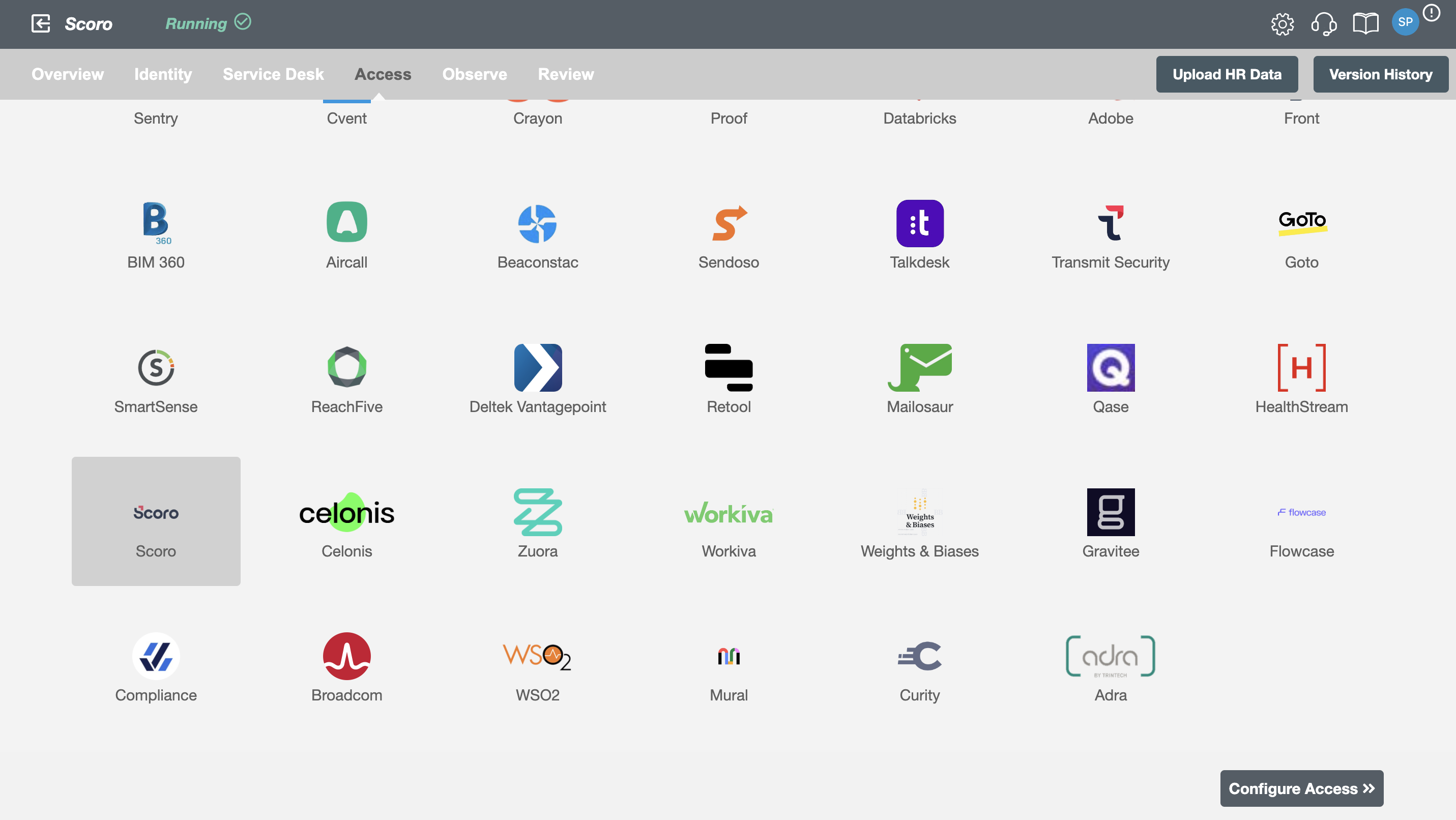1456x820 pixels.
Task: Open the Scoro application tile
Action: click(156, 521)
